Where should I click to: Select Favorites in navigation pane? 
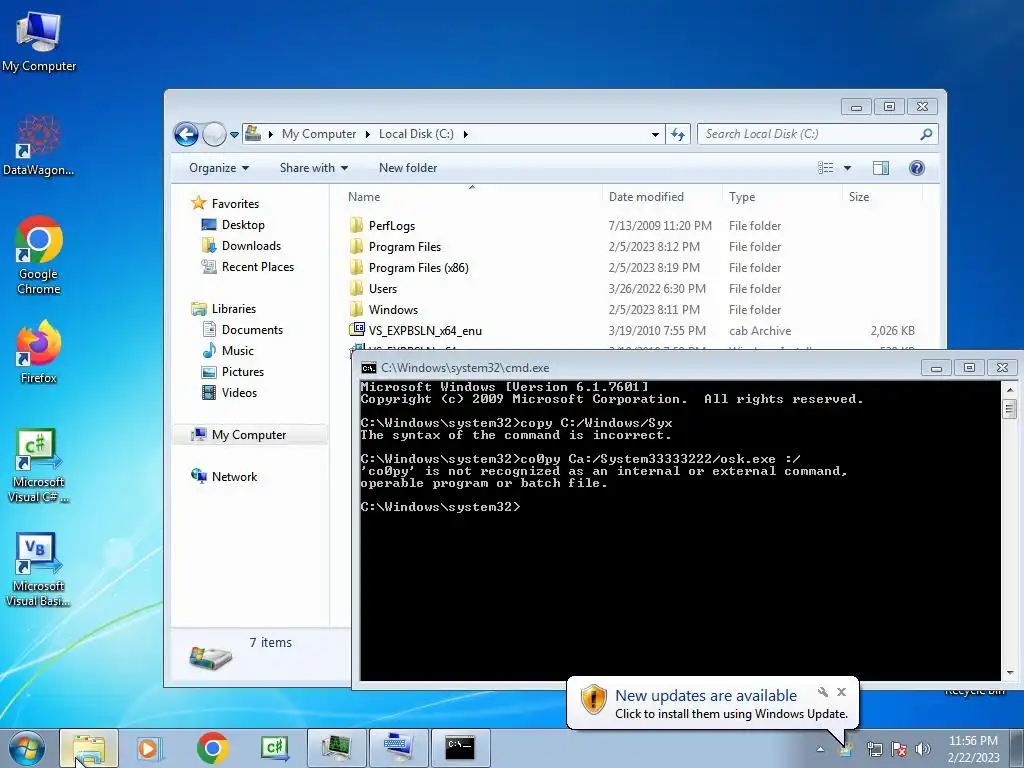[x=225, y=204]
